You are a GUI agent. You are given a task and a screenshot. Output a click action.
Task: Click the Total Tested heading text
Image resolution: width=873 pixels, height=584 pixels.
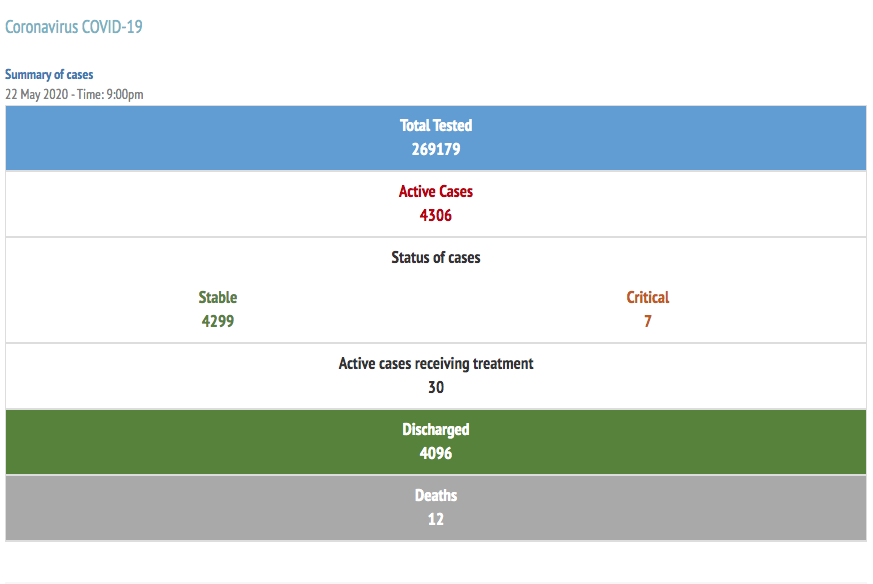[436, 125]
